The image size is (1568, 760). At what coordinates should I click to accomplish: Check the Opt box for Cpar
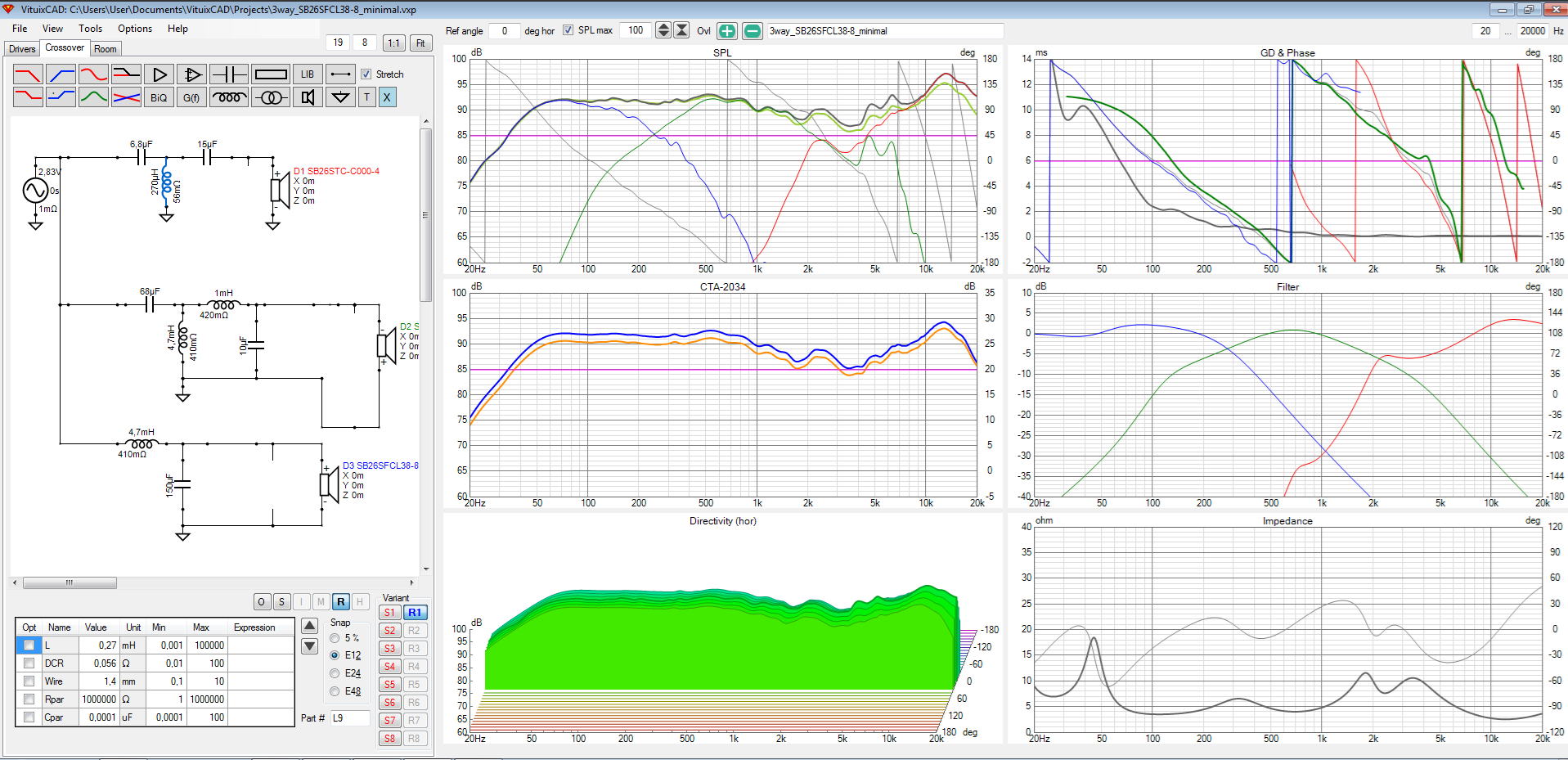click(x=29, y=717)
